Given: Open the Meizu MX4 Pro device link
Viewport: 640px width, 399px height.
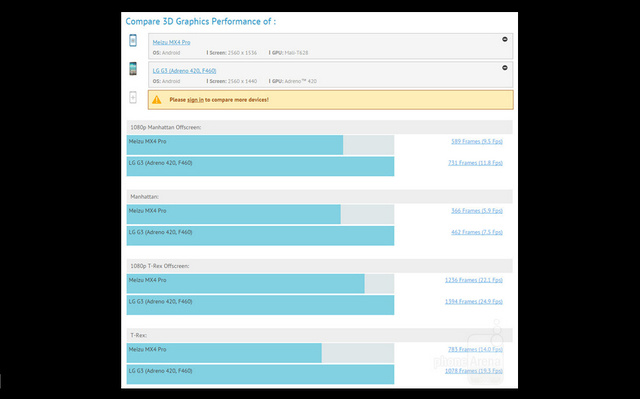Looking at the screenshot, I should tap(171, 42).
